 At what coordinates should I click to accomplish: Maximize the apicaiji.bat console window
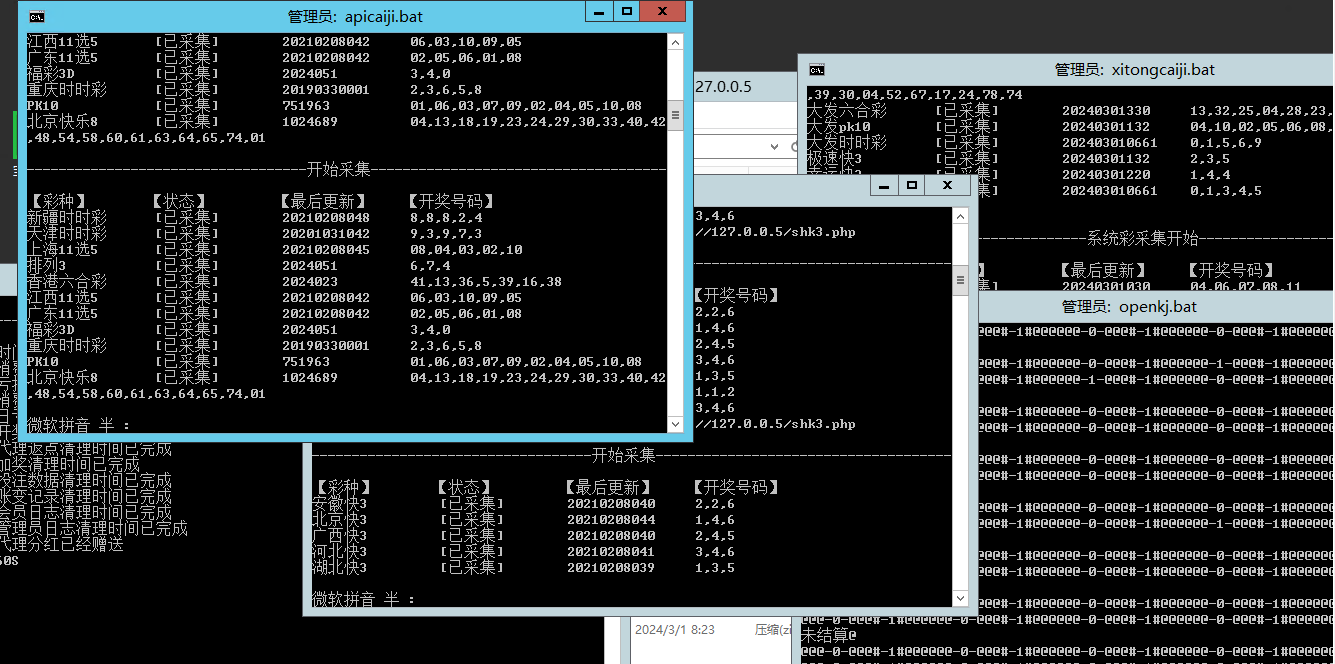627,12
